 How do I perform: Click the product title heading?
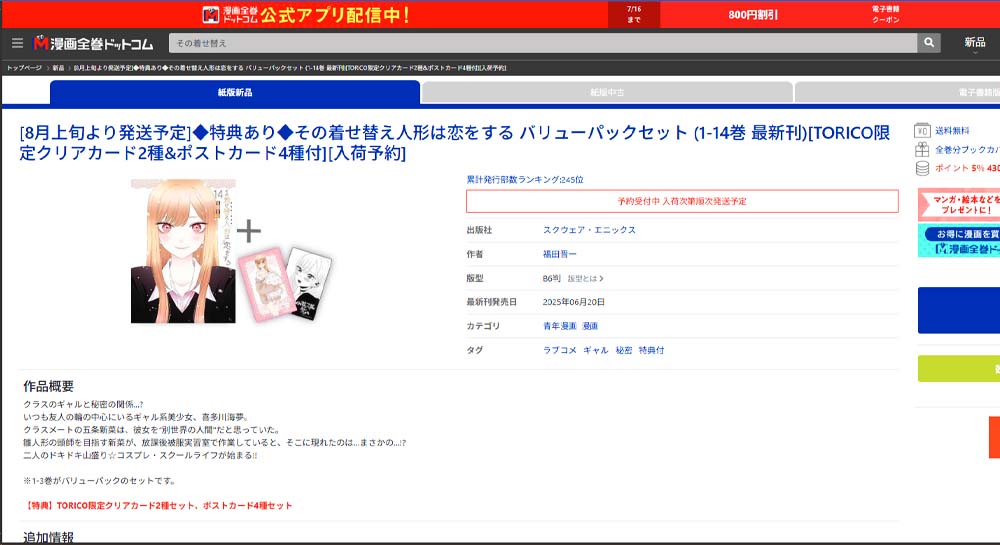(x=455, y=143)
